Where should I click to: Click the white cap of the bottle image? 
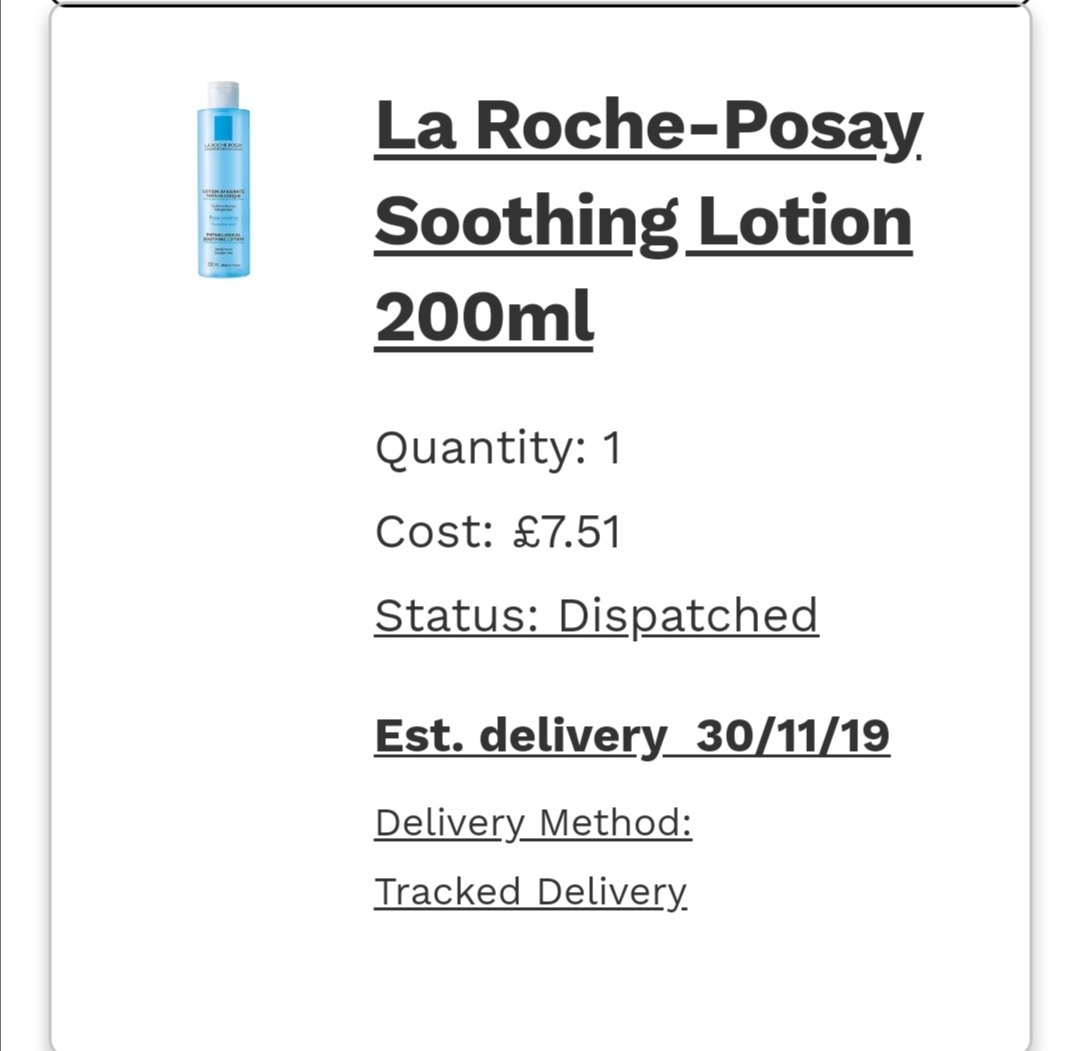[x=224, y=94]
